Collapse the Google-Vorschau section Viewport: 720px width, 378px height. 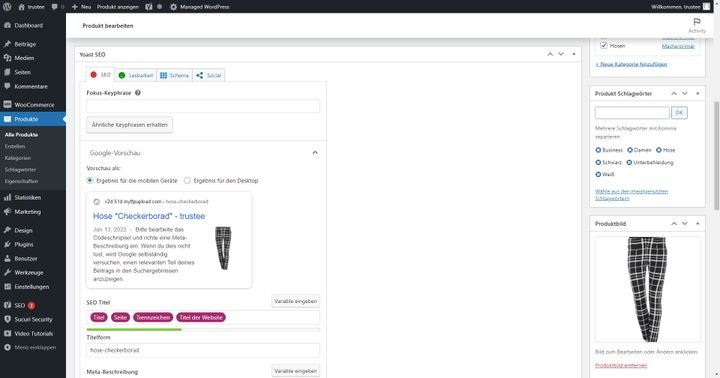315,152
